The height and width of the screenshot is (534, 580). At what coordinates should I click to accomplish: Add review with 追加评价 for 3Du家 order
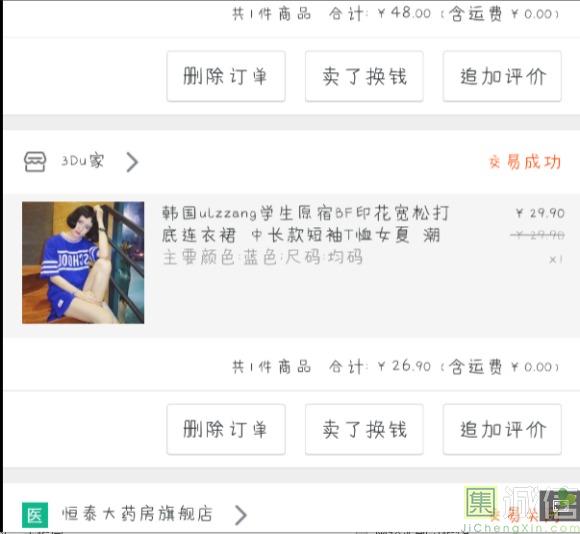tap(502, 429)
